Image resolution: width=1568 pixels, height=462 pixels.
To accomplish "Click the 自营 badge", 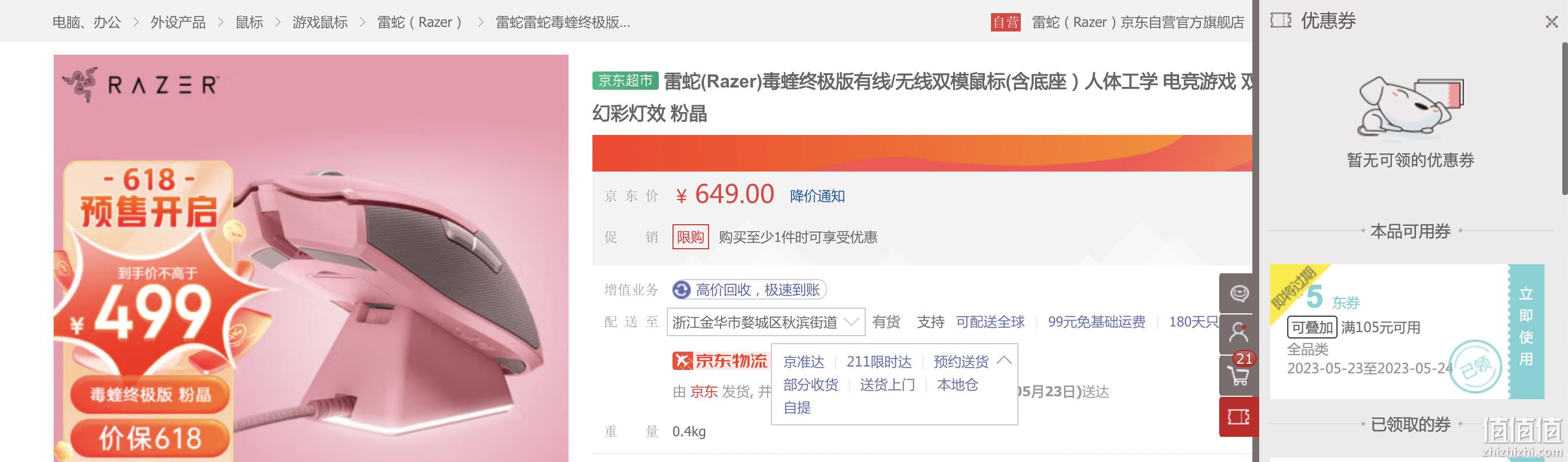I will point(1005,22).
